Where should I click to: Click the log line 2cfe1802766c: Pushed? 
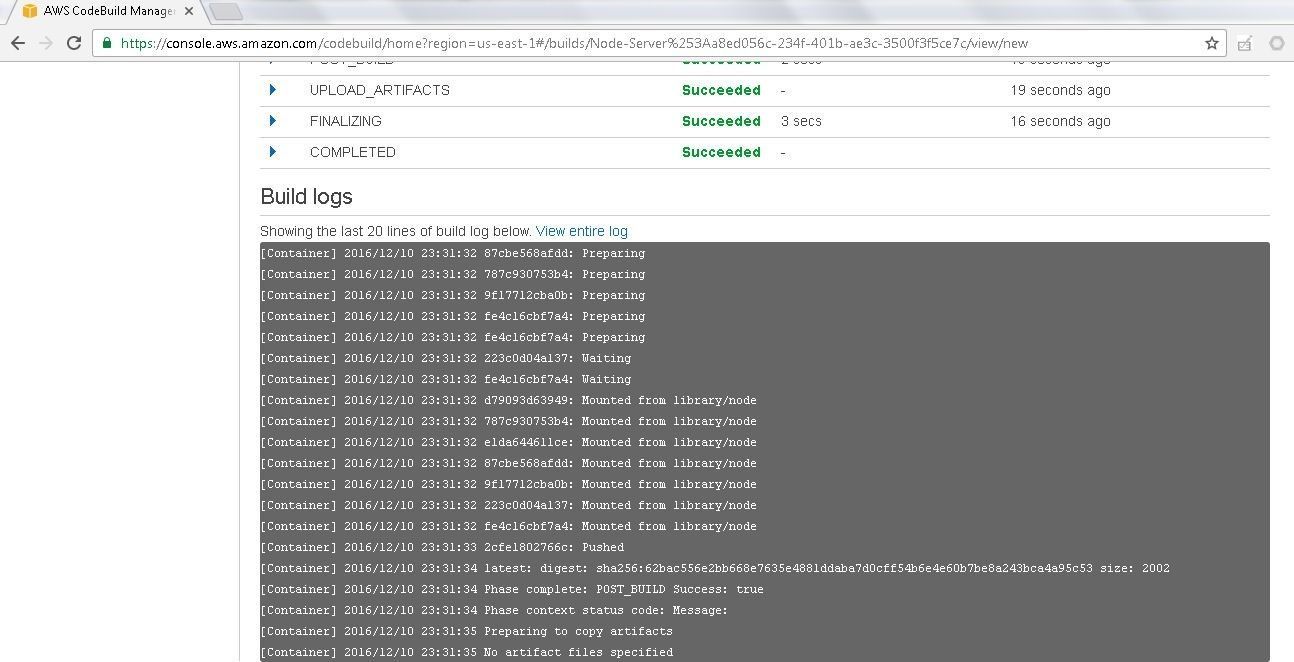pyautogui.click(x=442, y=547)
